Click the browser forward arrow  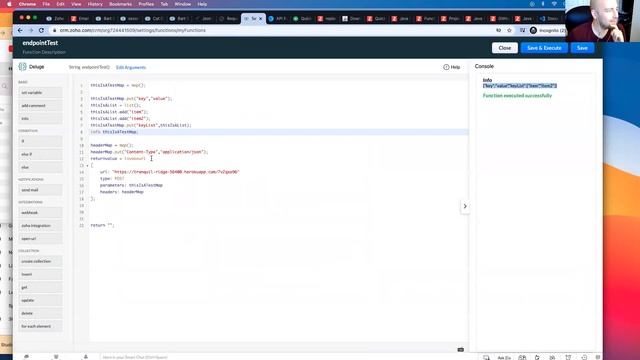click(x=31, y=30)
